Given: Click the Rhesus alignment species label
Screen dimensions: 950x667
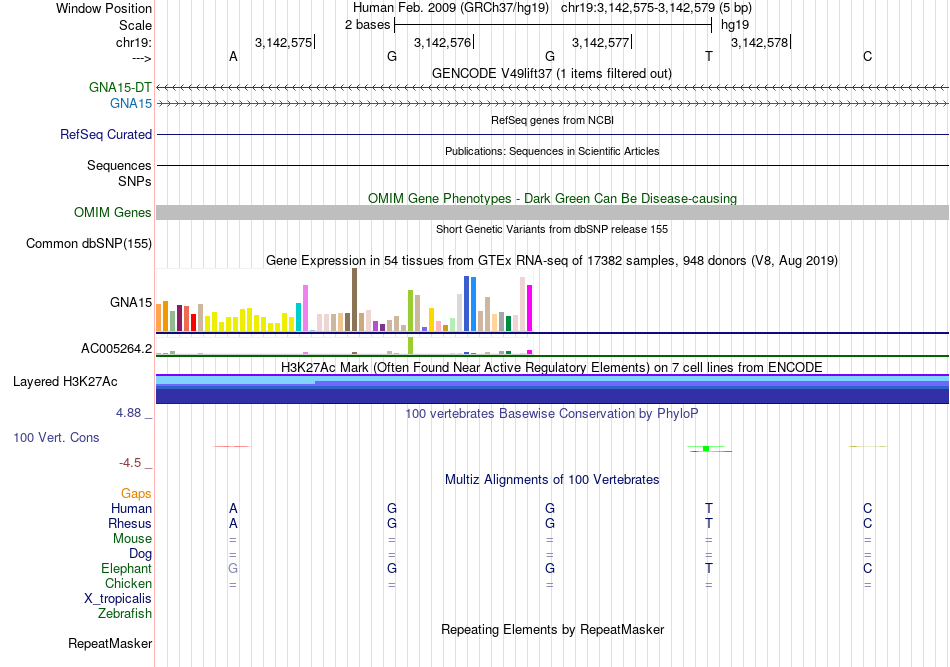Looking at the screenshot, I should pyautogui.click(x=130, y=523).
